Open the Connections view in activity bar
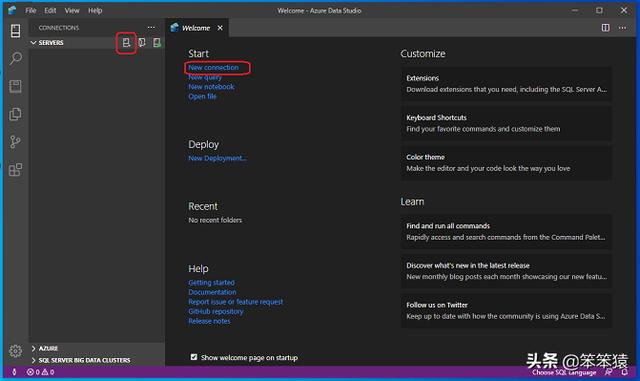640x381 pixels. [16, 31]
